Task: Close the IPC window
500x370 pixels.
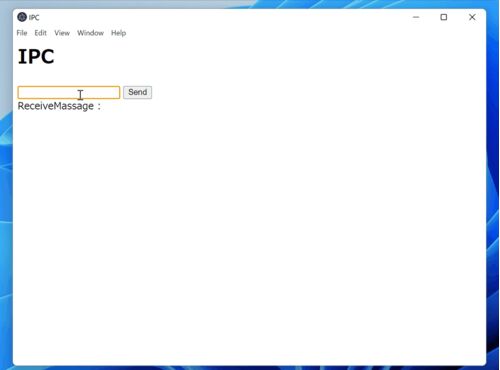Action: (472, 17)
